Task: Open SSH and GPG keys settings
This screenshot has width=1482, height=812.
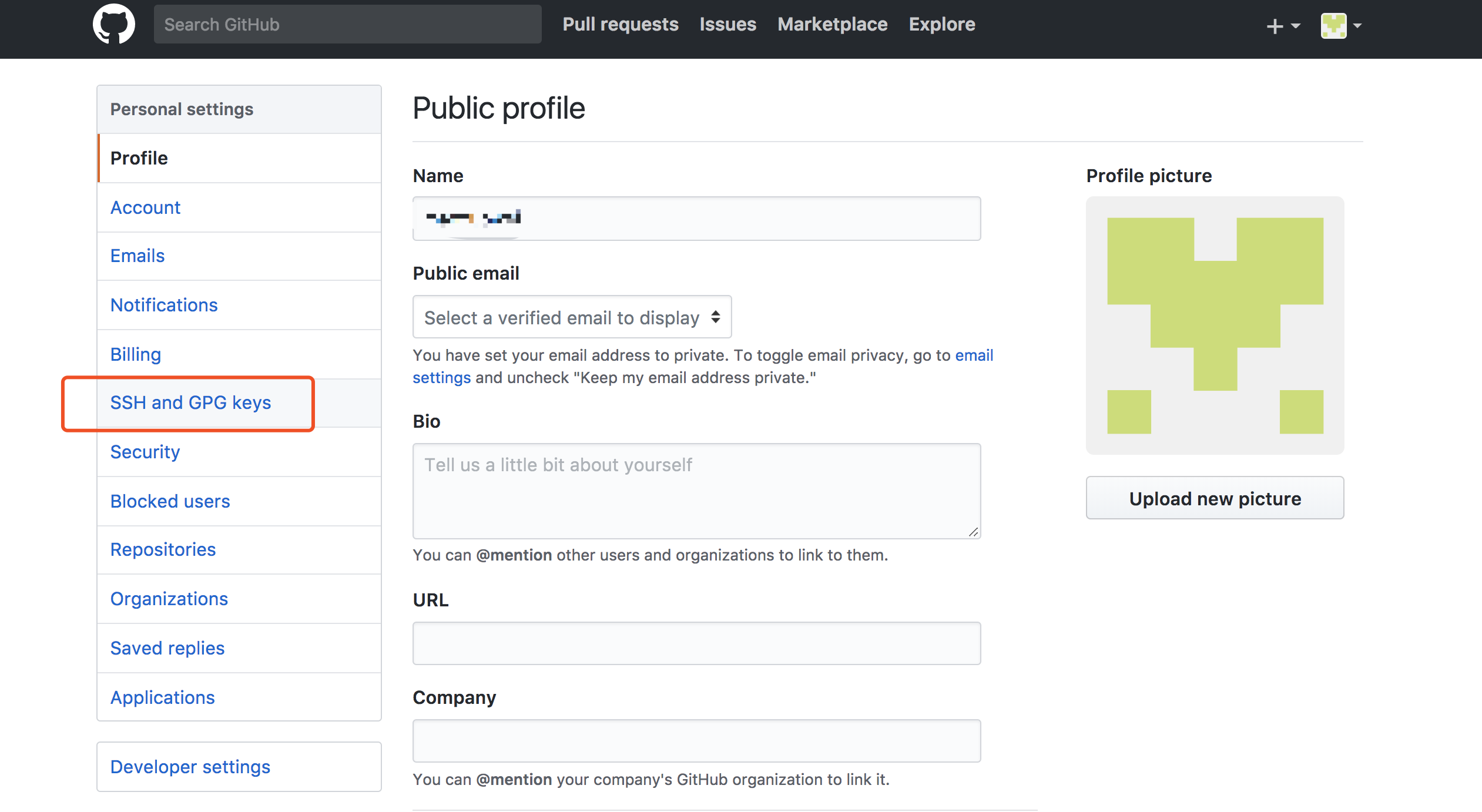Action: [x=190, y=403]
